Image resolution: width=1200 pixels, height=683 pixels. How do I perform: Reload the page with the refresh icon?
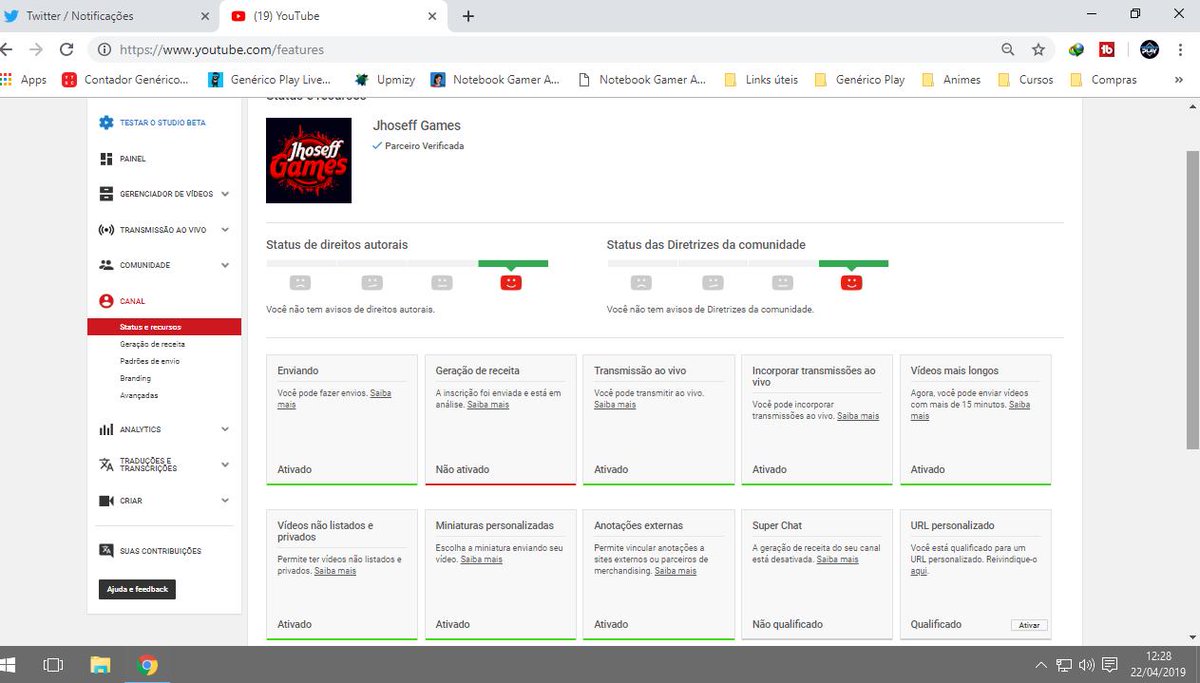67,49
